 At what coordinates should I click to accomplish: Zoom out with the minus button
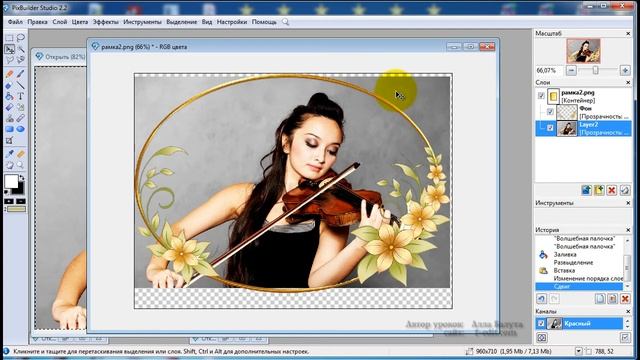[x=571, y=71]
